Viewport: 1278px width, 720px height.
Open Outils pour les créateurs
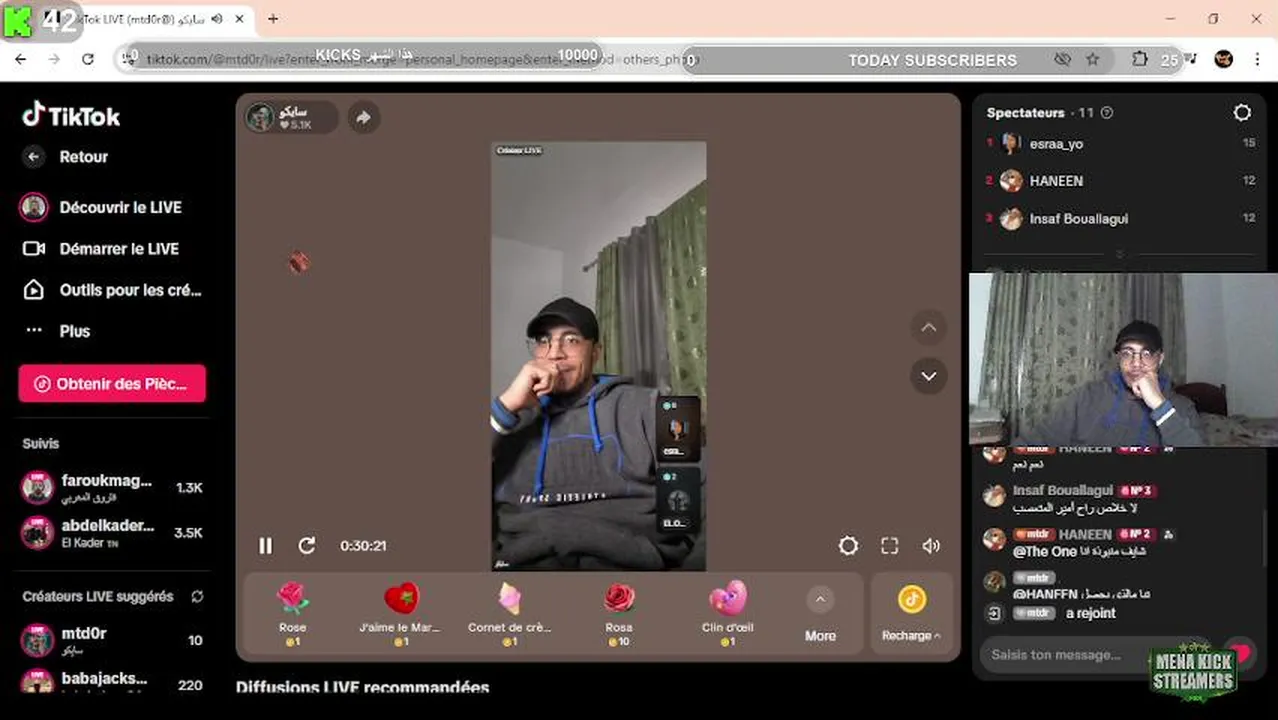(112, 290)
